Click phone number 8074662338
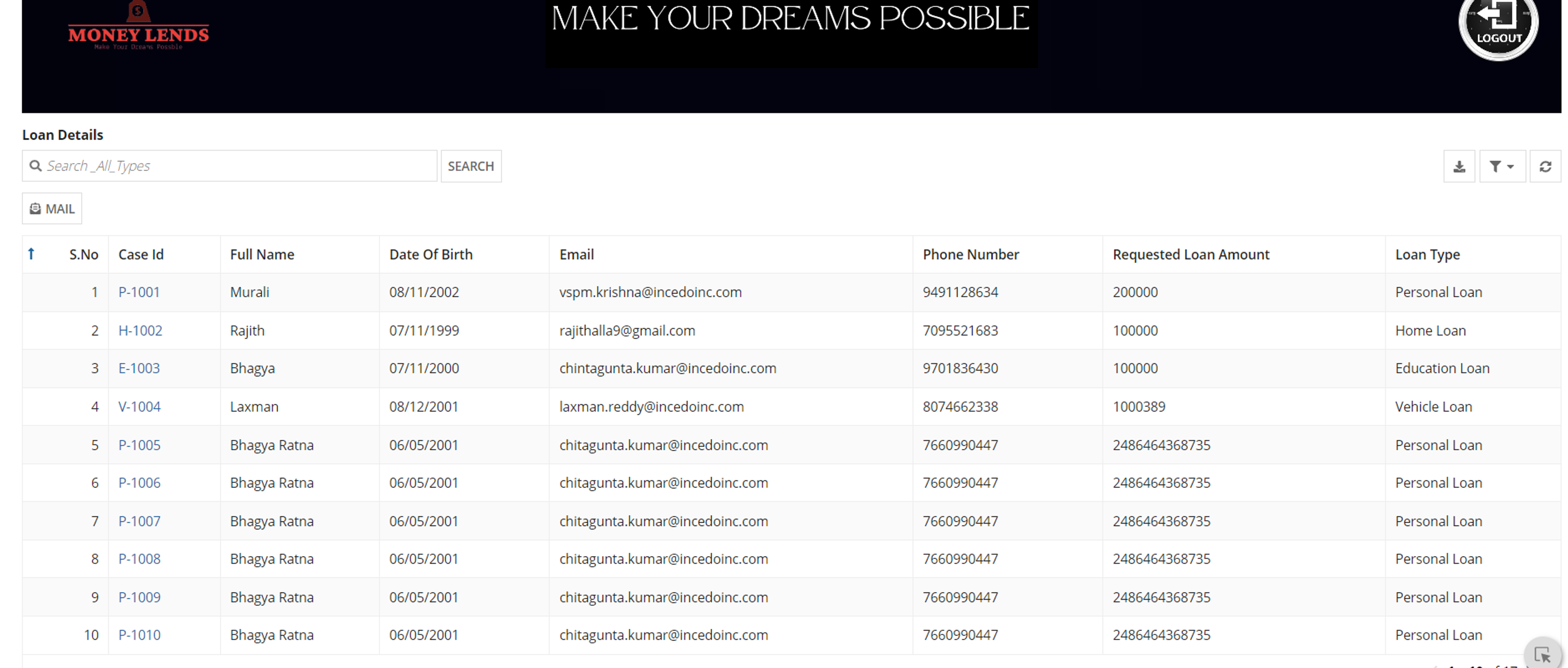This screenshot has width=1568, height=668. [x=960, y=407]
